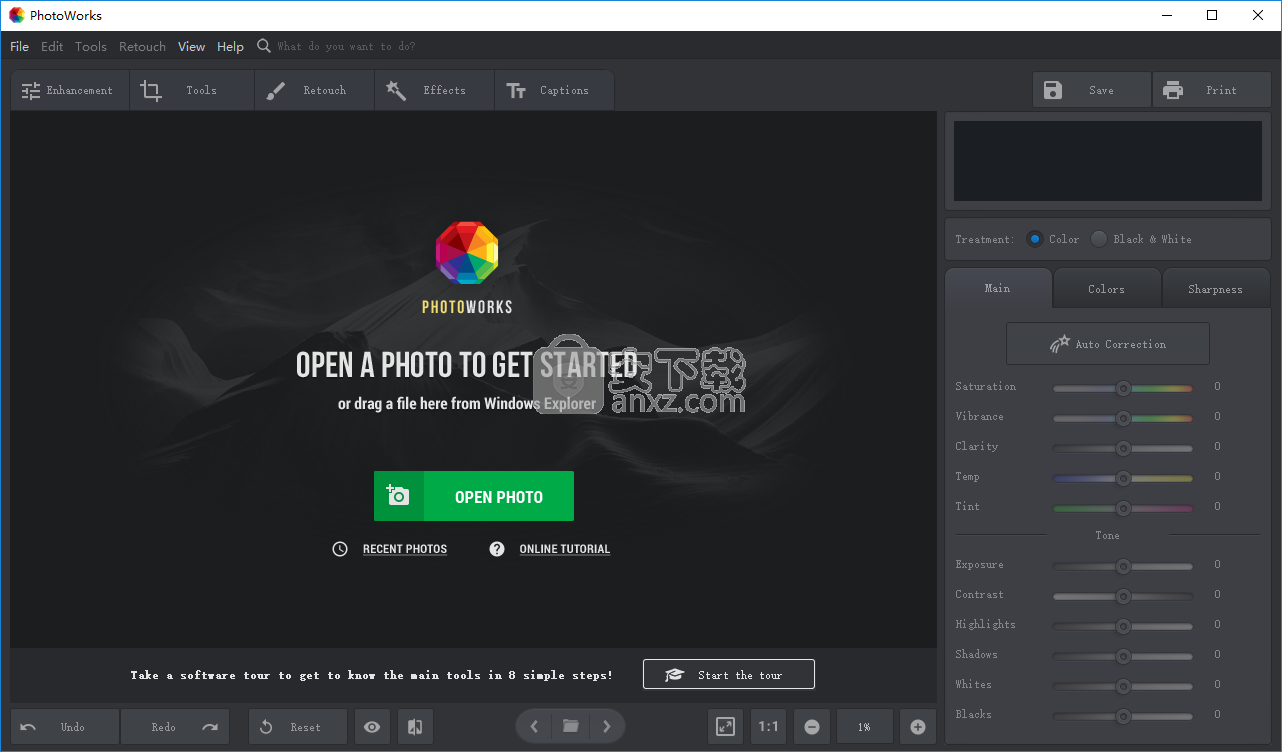This screenshot has height=752, width=1282.
Task: Click the PhotoWorks app icon in the title bar
Action: point(17,15)
